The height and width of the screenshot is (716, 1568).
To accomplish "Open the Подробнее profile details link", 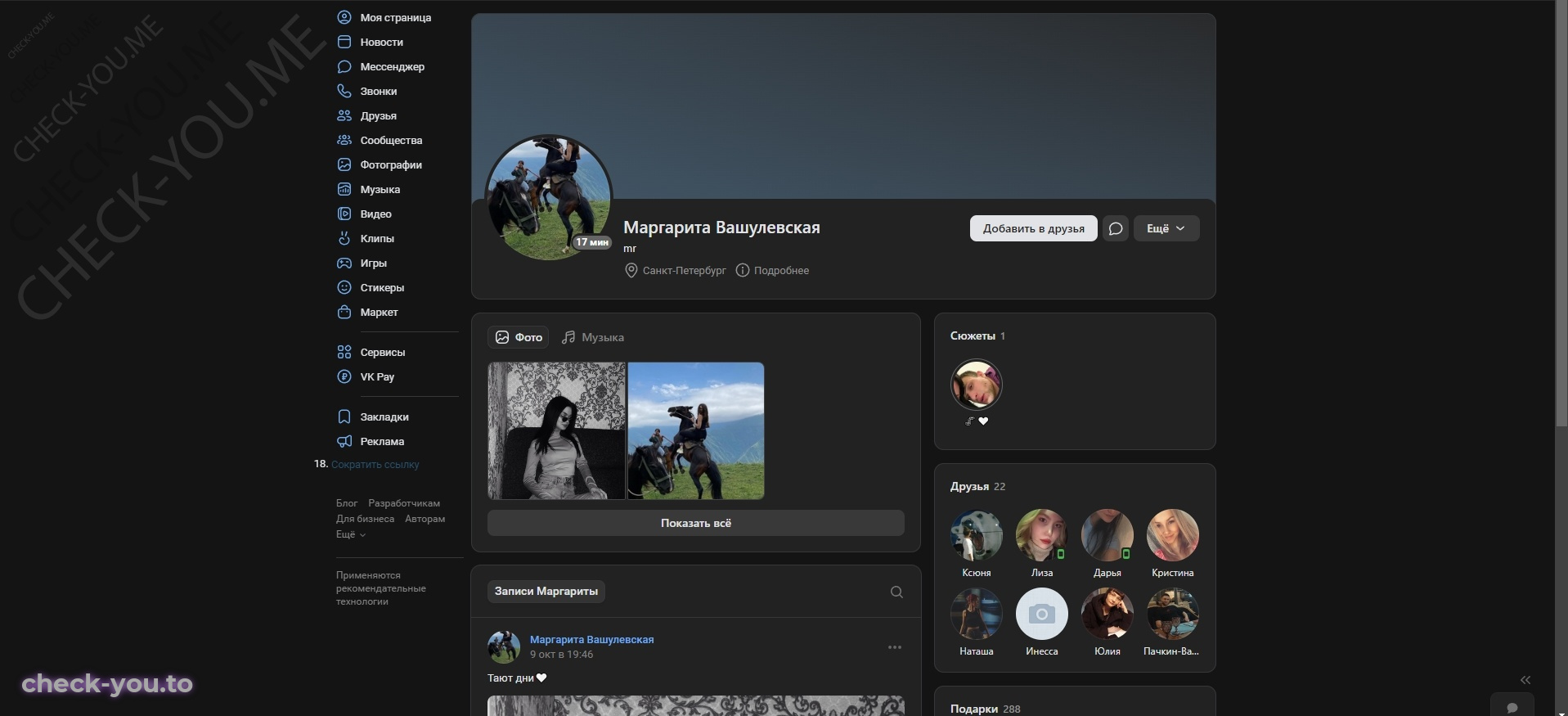I will coord(781,270).
